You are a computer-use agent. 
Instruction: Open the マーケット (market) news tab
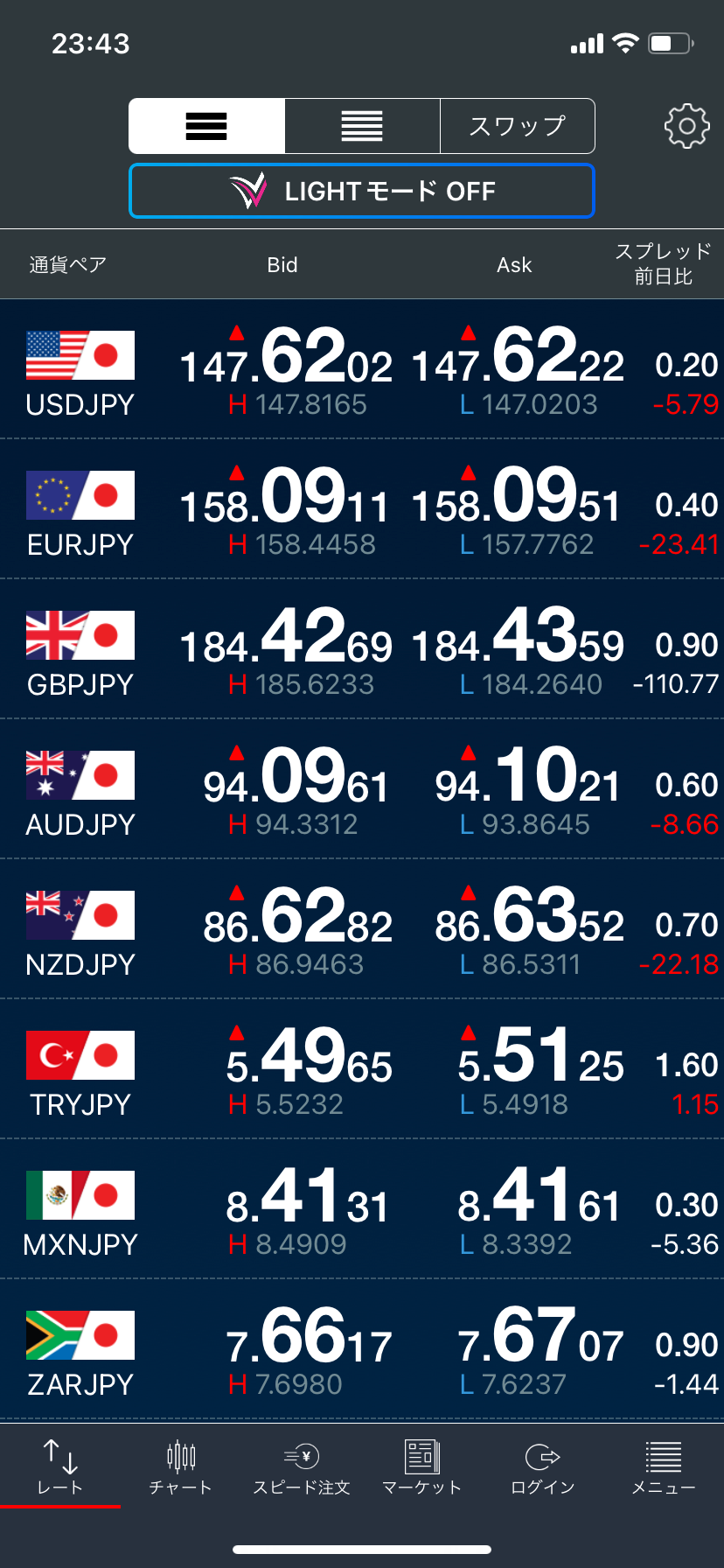coord(421,1467)
